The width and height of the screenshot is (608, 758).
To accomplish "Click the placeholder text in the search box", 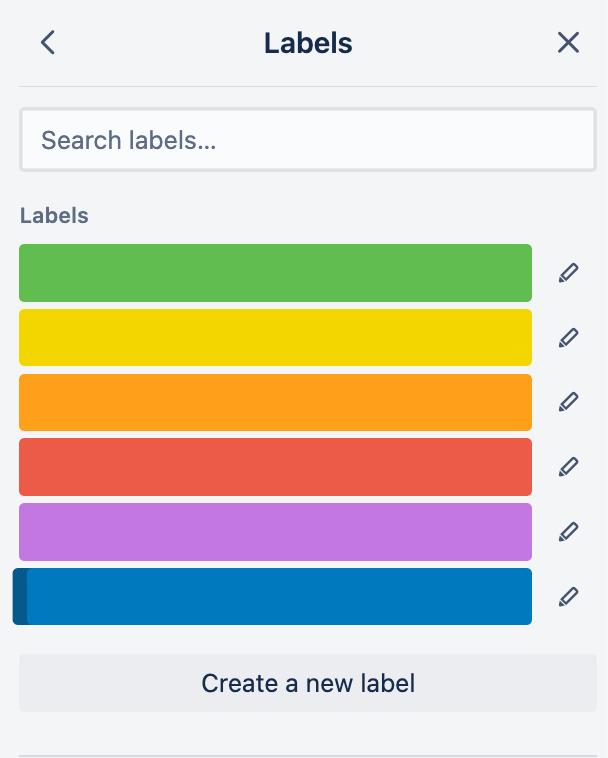I will tap(128, 140).
